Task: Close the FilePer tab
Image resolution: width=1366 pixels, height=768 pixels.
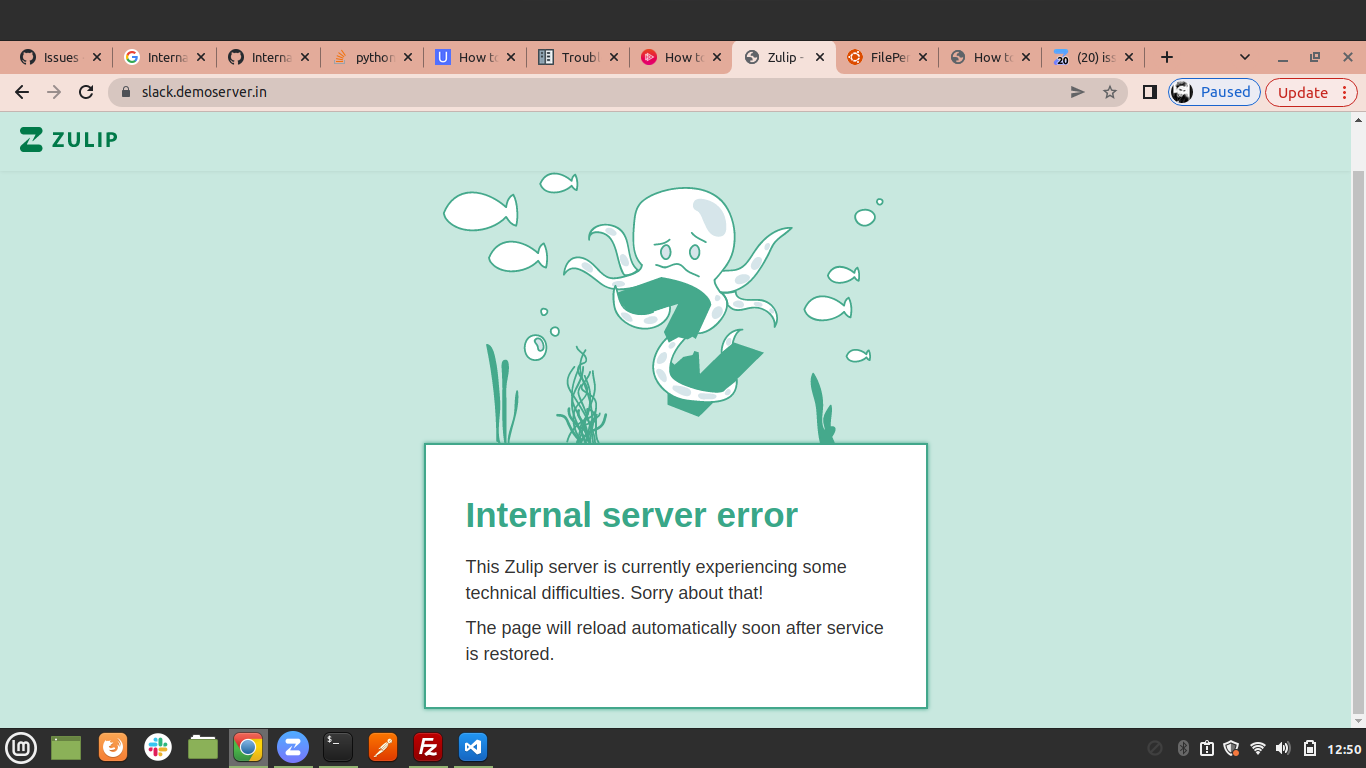Action: (x=923, y=57)
